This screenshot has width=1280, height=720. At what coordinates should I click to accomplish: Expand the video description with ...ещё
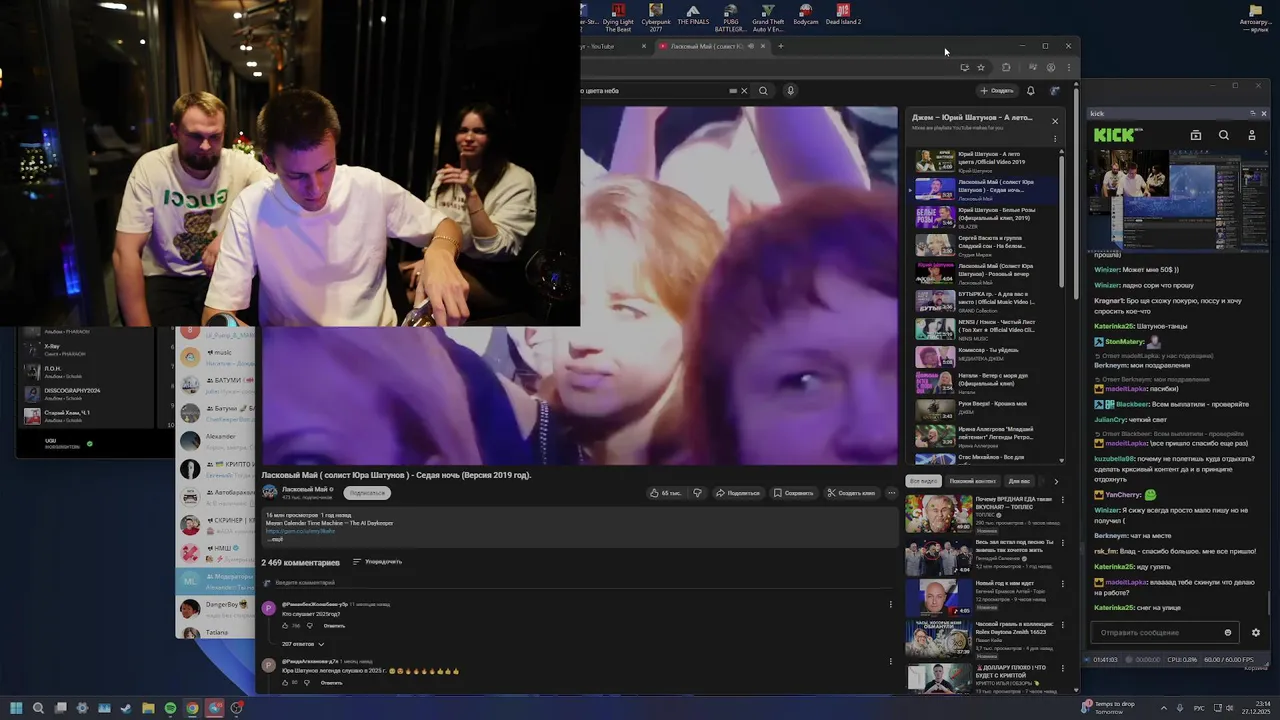coord(274,539)
